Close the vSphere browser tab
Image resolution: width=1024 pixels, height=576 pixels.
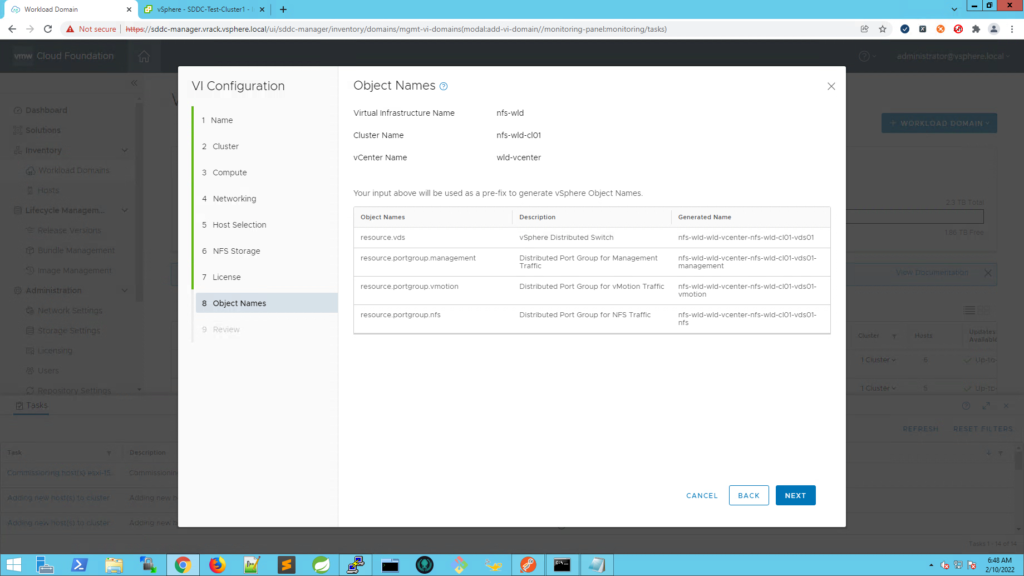pyautogui.click(x=262, y=9)
